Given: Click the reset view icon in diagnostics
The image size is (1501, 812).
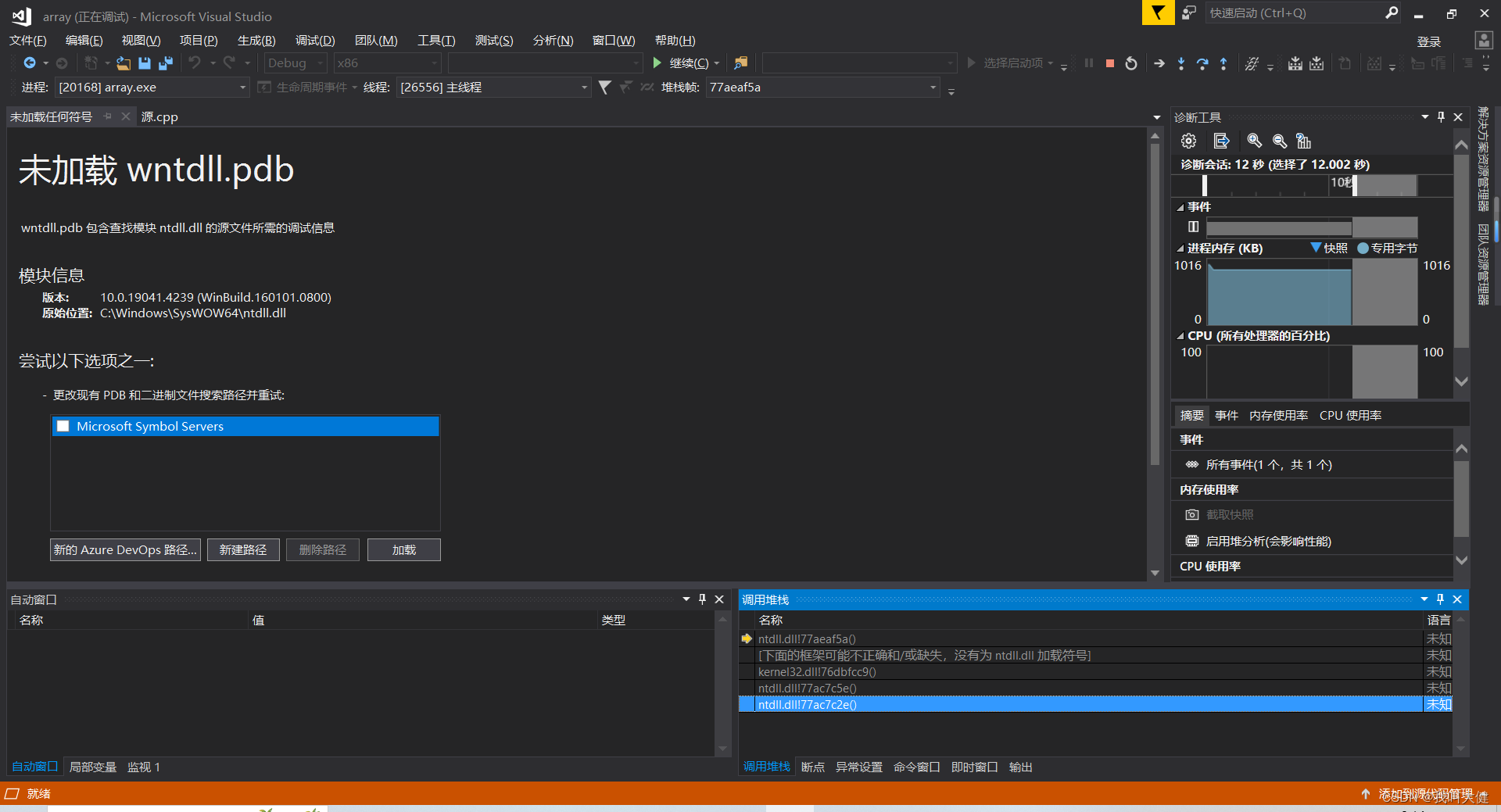Looking at the screenshot, I should coord(1303,141).
